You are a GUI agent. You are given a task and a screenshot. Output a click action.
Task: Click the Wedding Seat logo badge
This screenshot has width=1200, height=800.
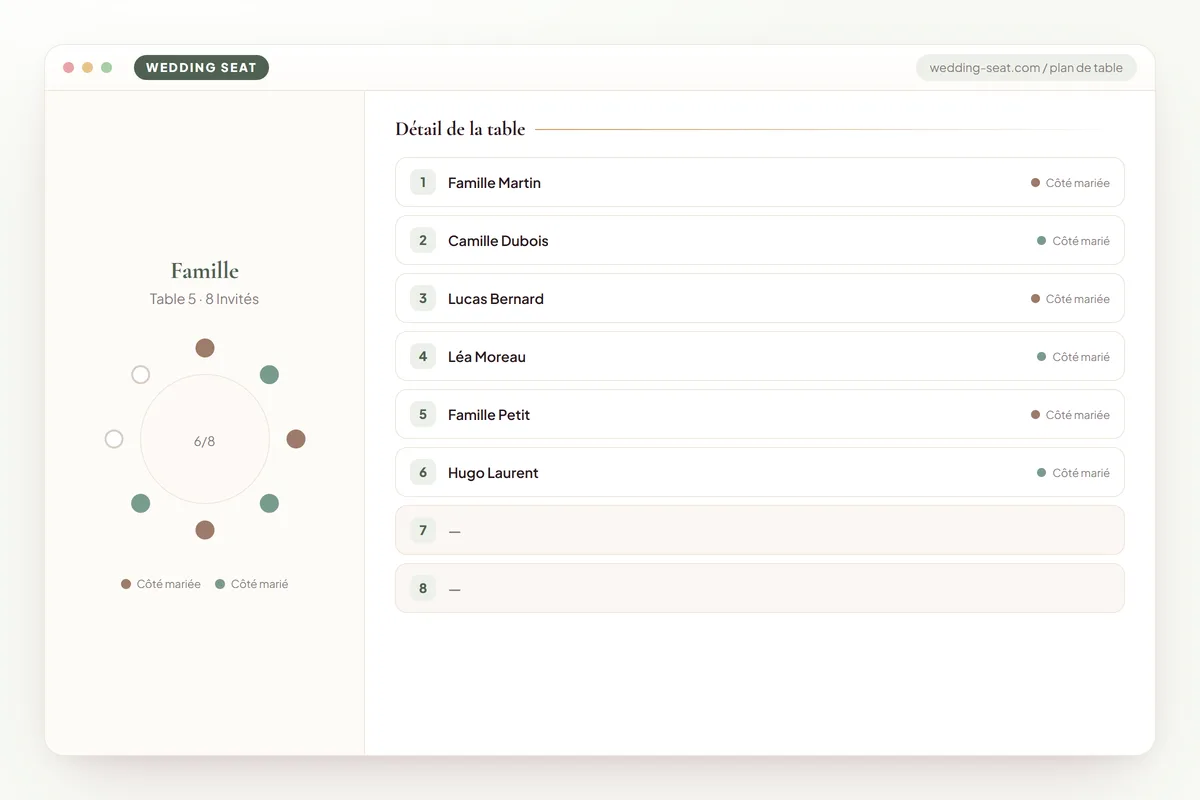tap(201, 68)
